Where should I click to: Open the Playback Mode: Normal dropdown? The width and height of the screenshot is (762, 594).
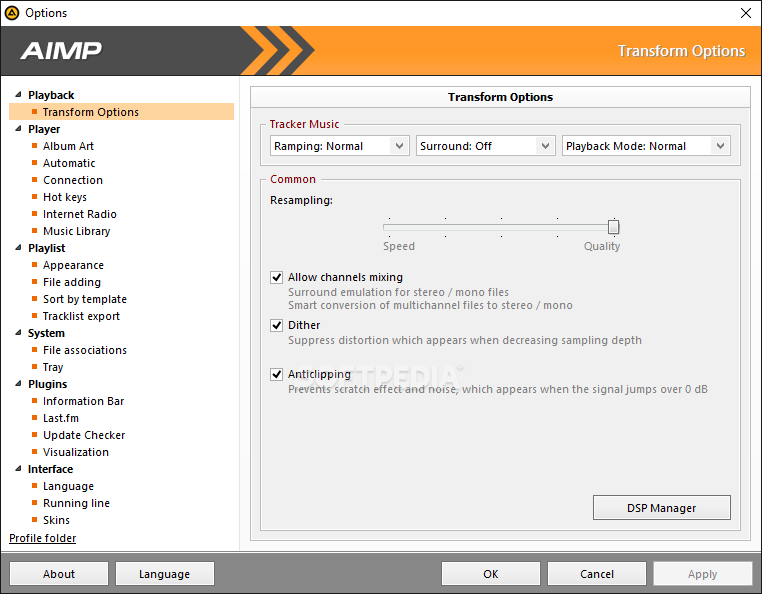pos(646,146)
